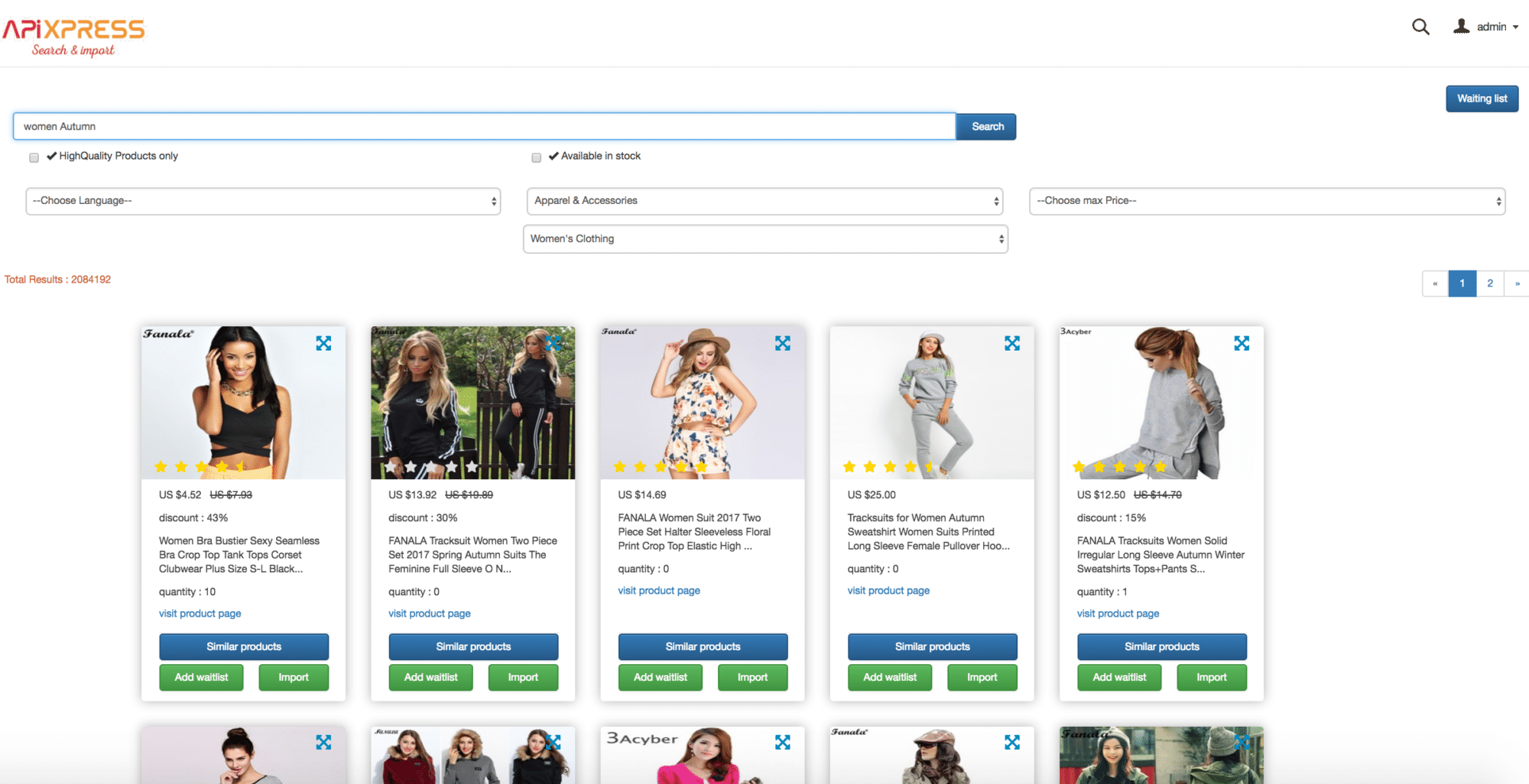Open the Women's Clothing subcategory dropdown
This screenshot has width=1529, height=784.
765,239
